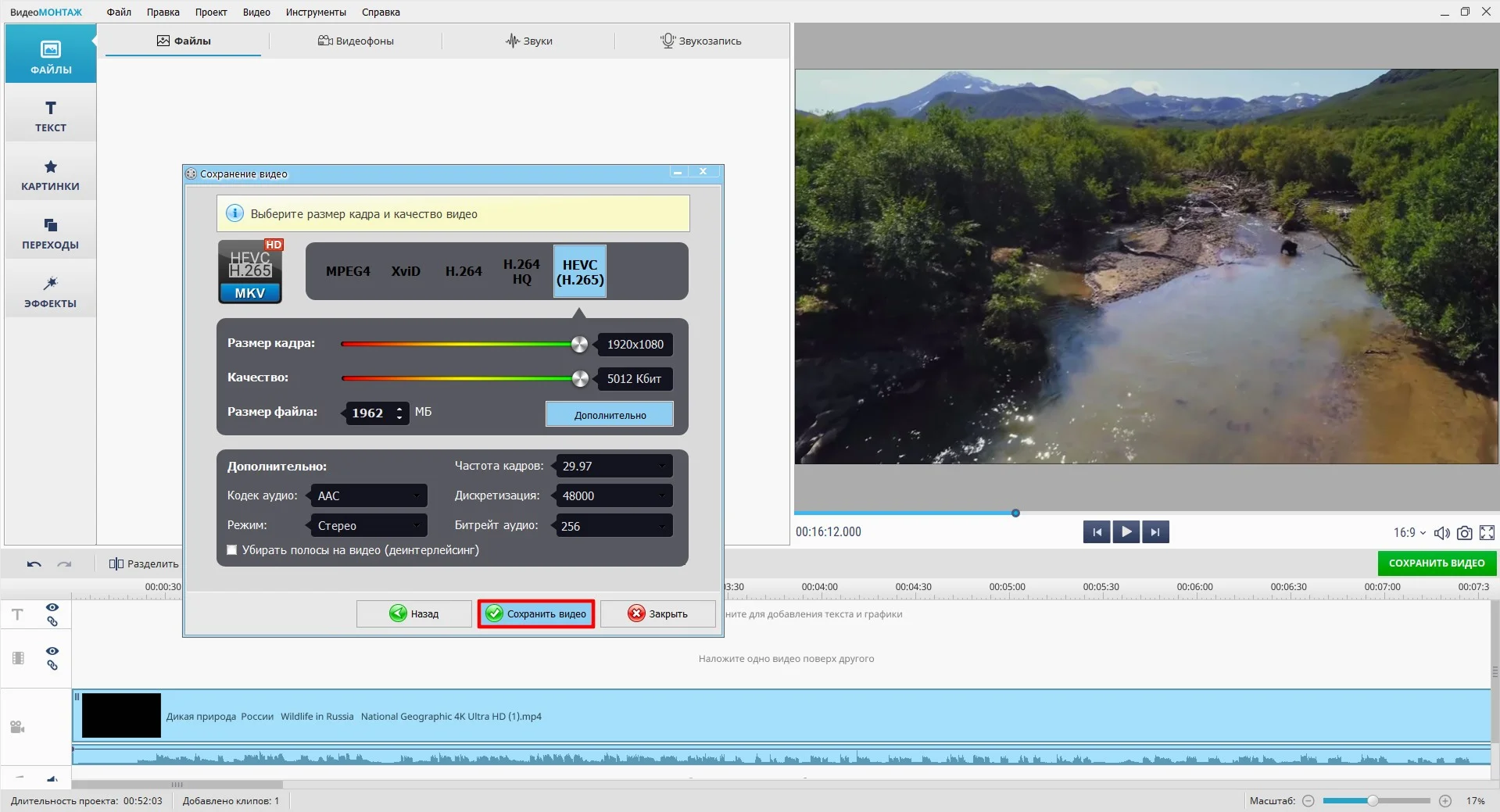Click the undo arrow icon
Screen dimensions: 1500x812
[x=34, y=563]
